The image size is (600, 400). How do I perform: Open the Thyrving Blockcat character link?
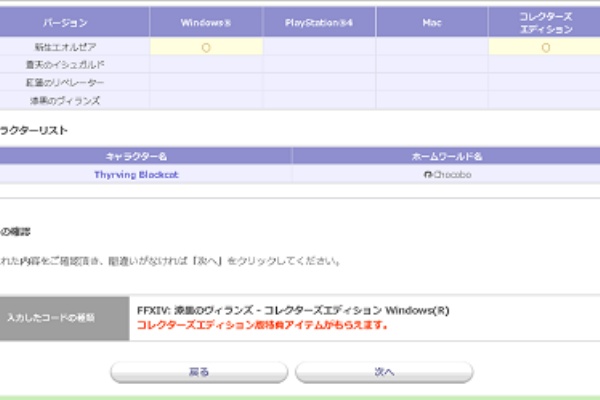click(x=136, y=175)
